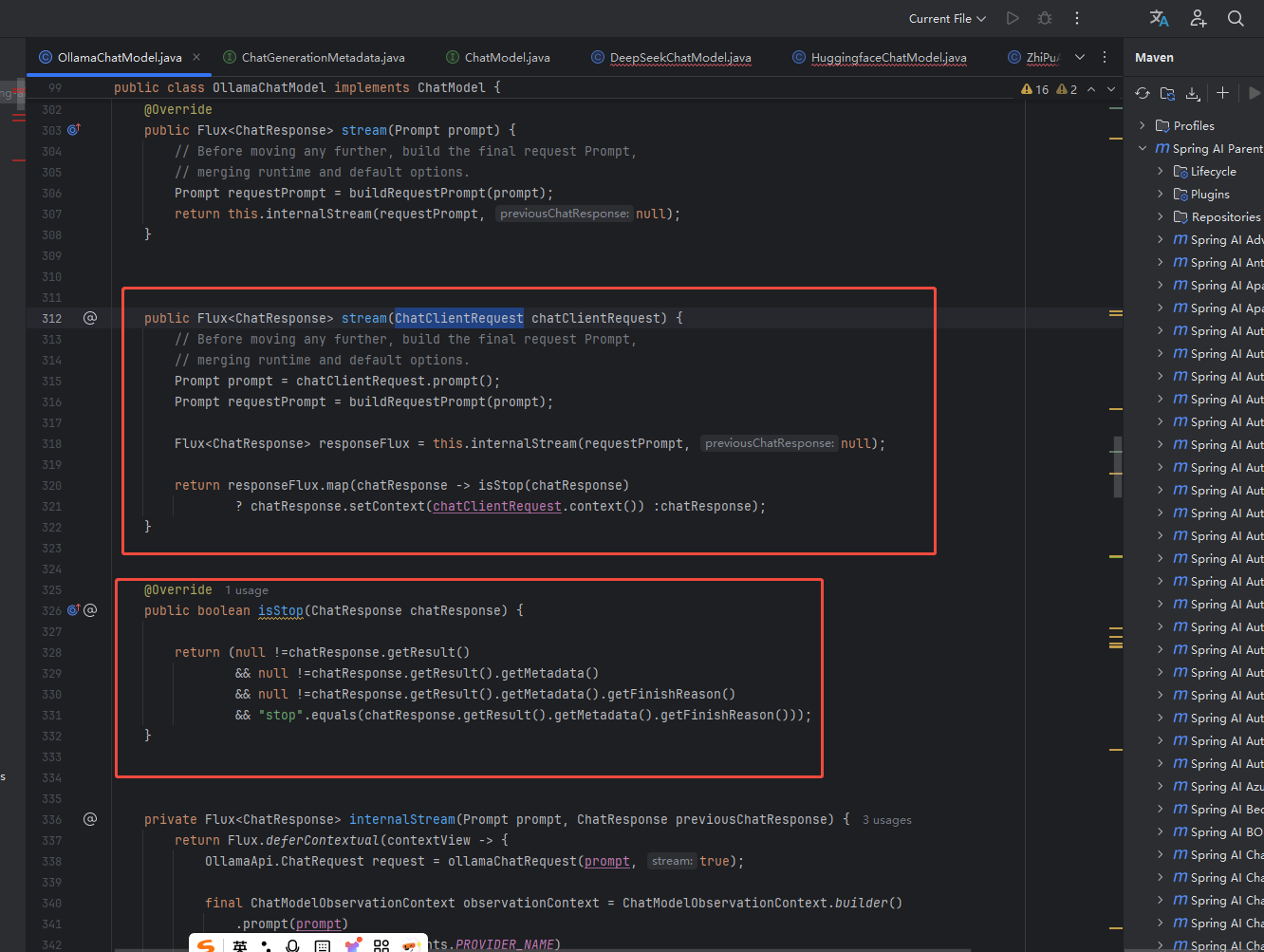
Task: Click the Maven panel title
Action: (x=1154, y=57)
